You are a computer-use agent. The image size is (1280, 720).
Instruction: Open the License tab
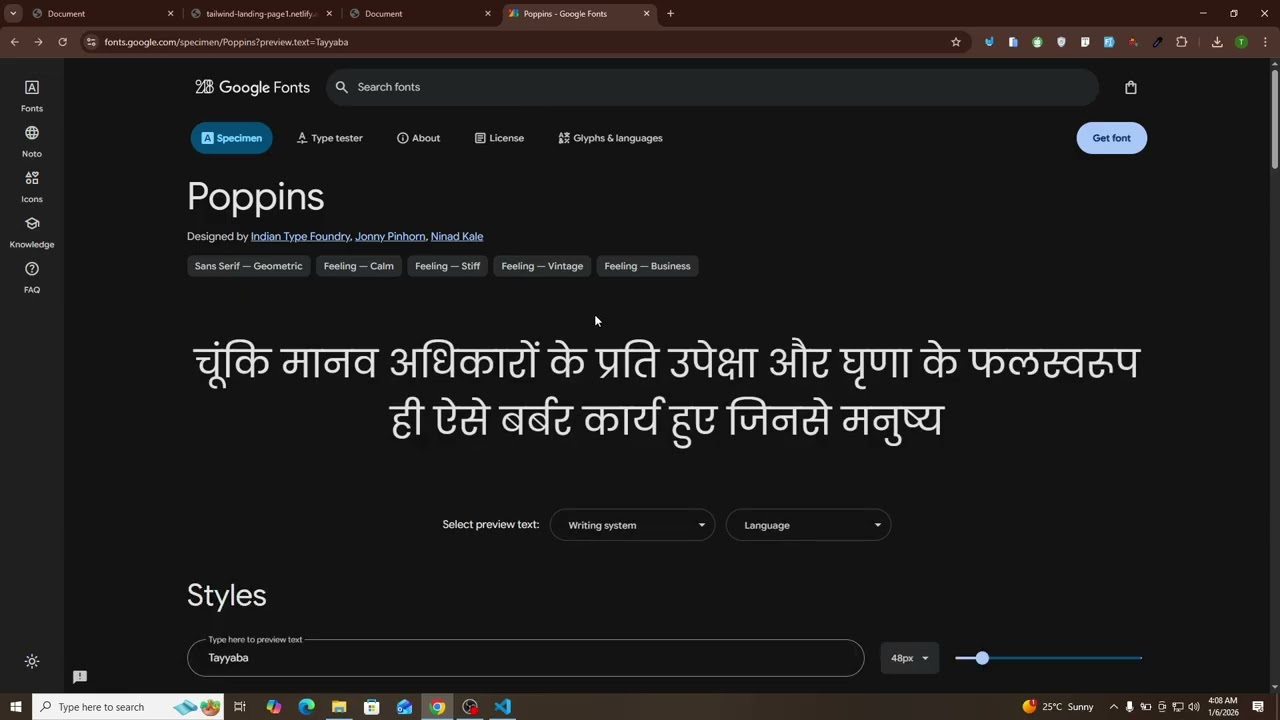[499, 138]
